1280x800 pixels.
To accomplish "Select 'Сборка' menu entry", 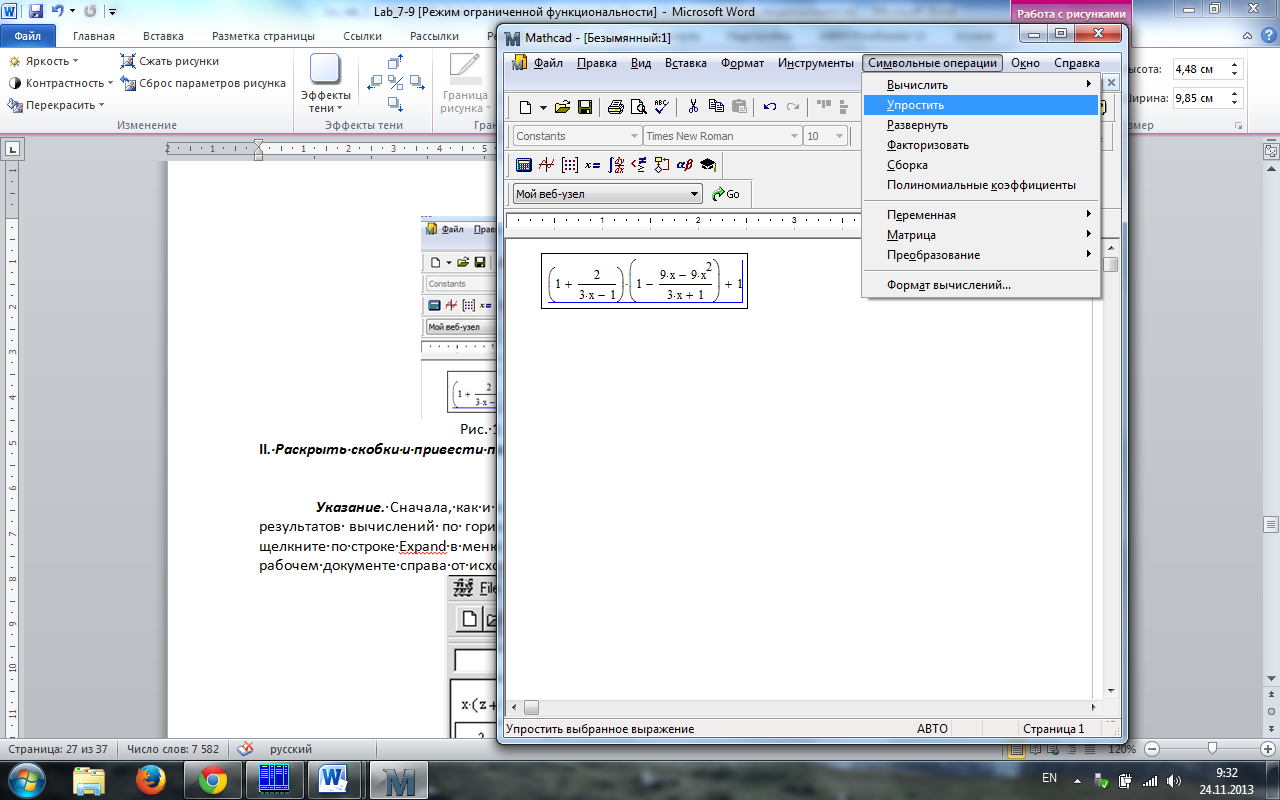I will pyautogui.click(x=981, y=165).
